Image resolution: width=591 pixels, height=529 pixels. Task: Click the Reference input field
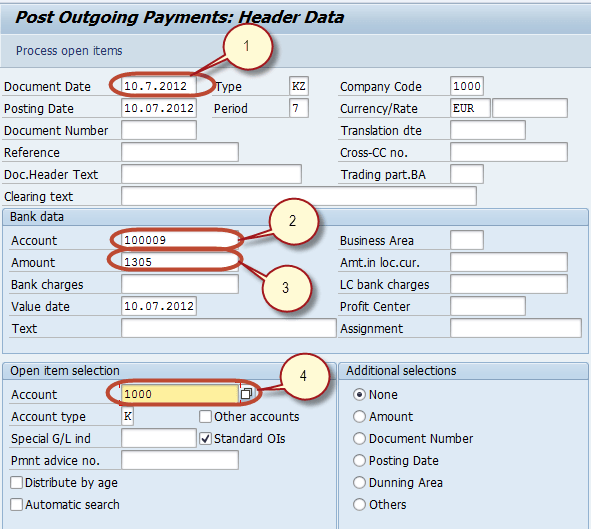point(180,152)
